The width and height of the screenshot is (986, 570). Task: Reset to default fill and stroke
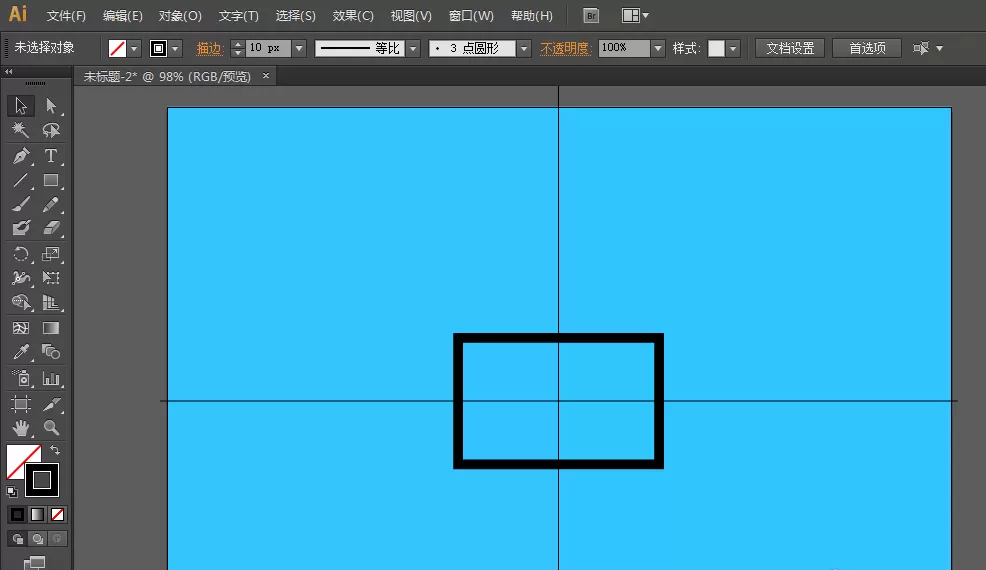(12, 491)
